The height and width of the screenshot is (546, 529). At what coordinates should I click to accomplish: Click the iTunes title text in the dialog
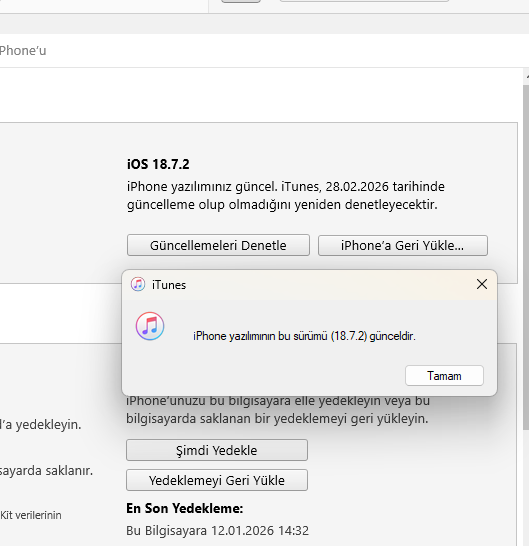[x=169, y=285]
